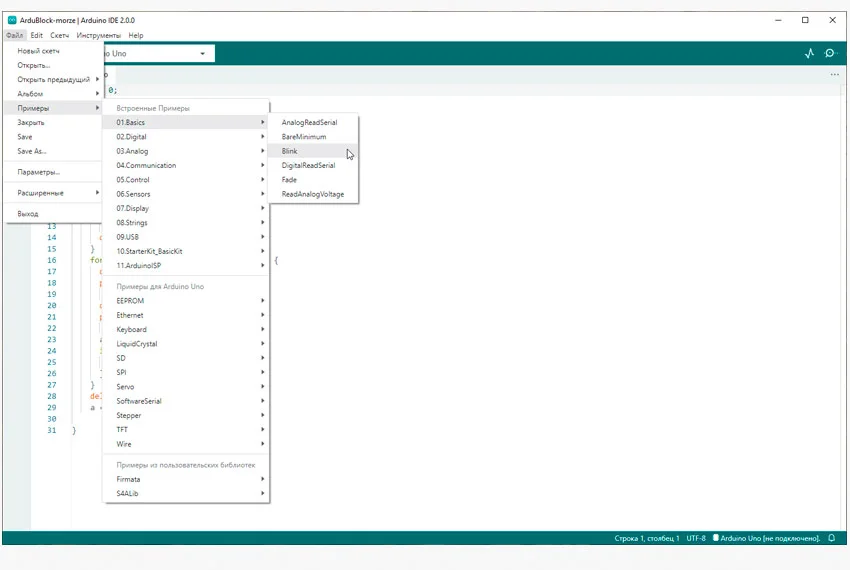Open the Инструменты menu

[x=99, y=35]
